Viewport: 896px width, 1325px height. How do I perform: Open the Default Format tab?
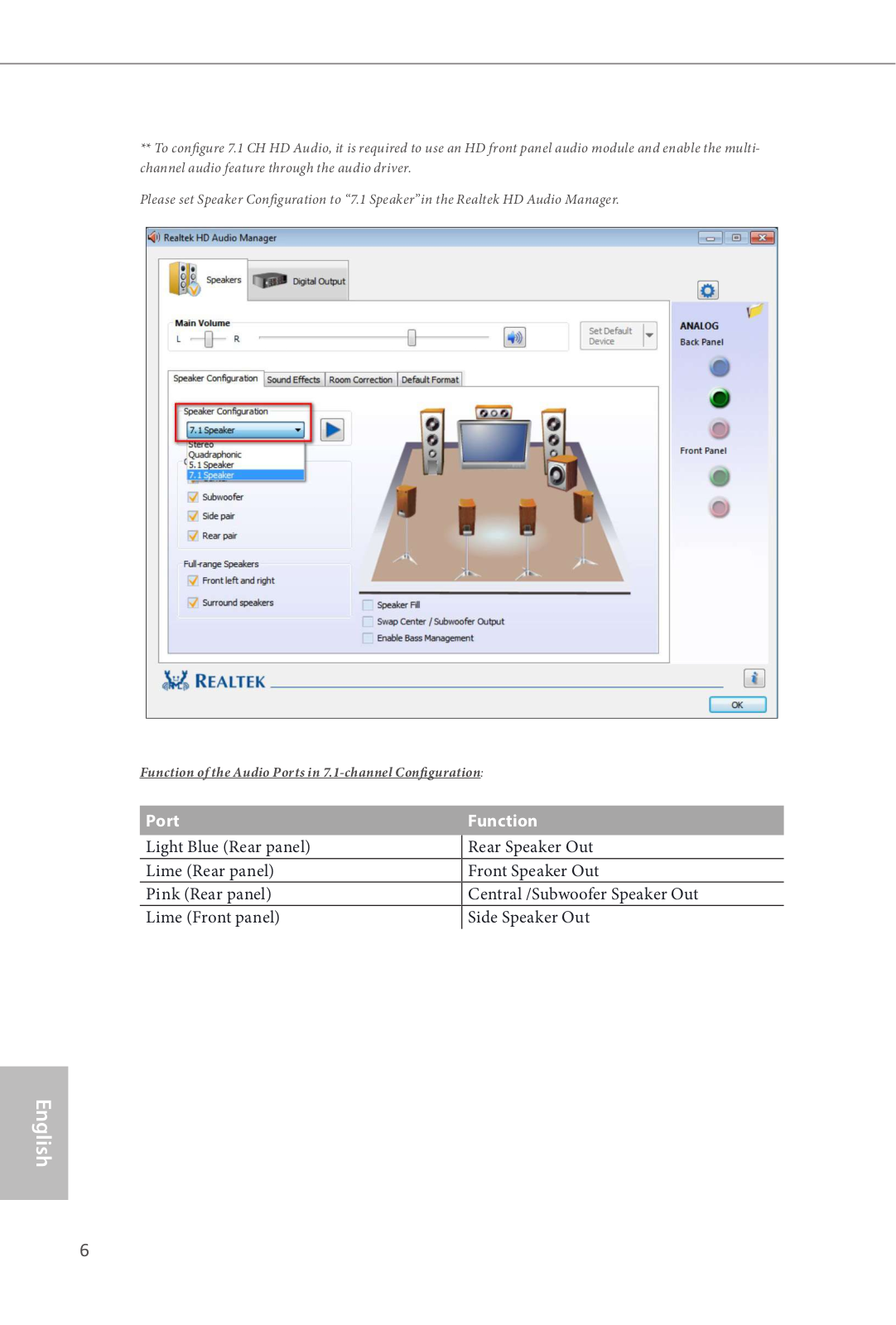point(430,380)
